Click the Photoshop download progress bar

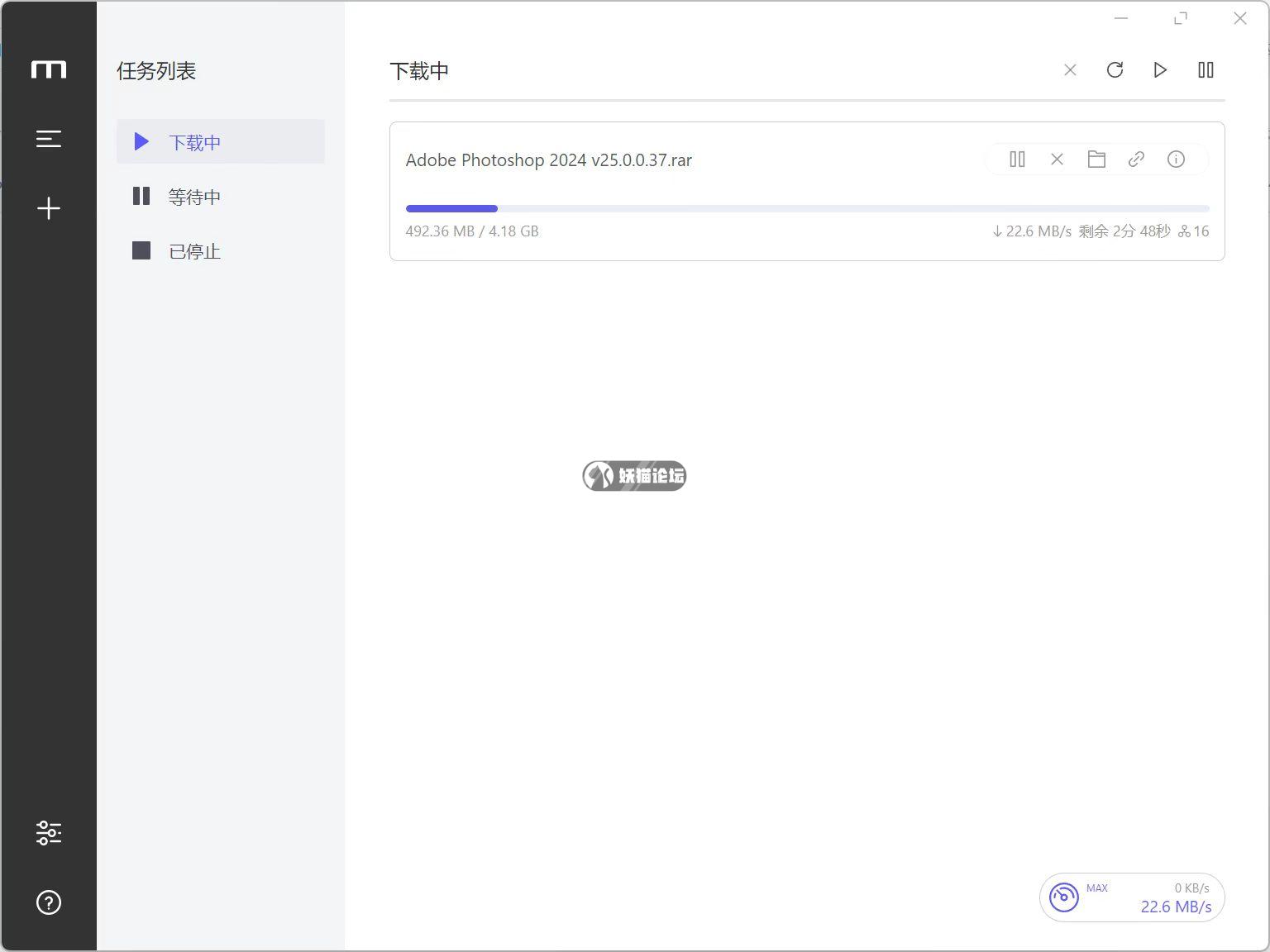807,208
